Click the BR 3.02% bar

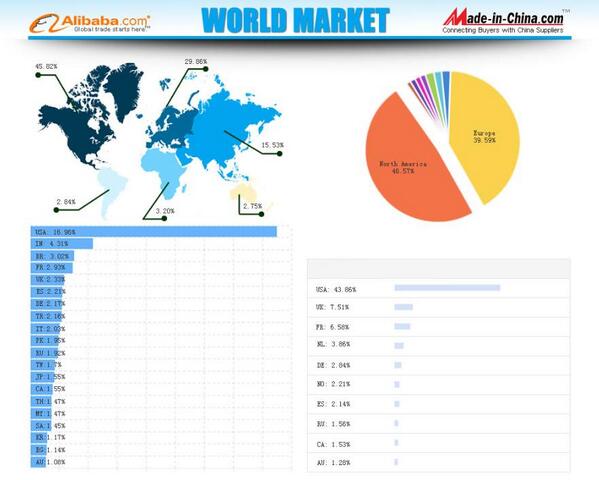(x=52, y=256)
